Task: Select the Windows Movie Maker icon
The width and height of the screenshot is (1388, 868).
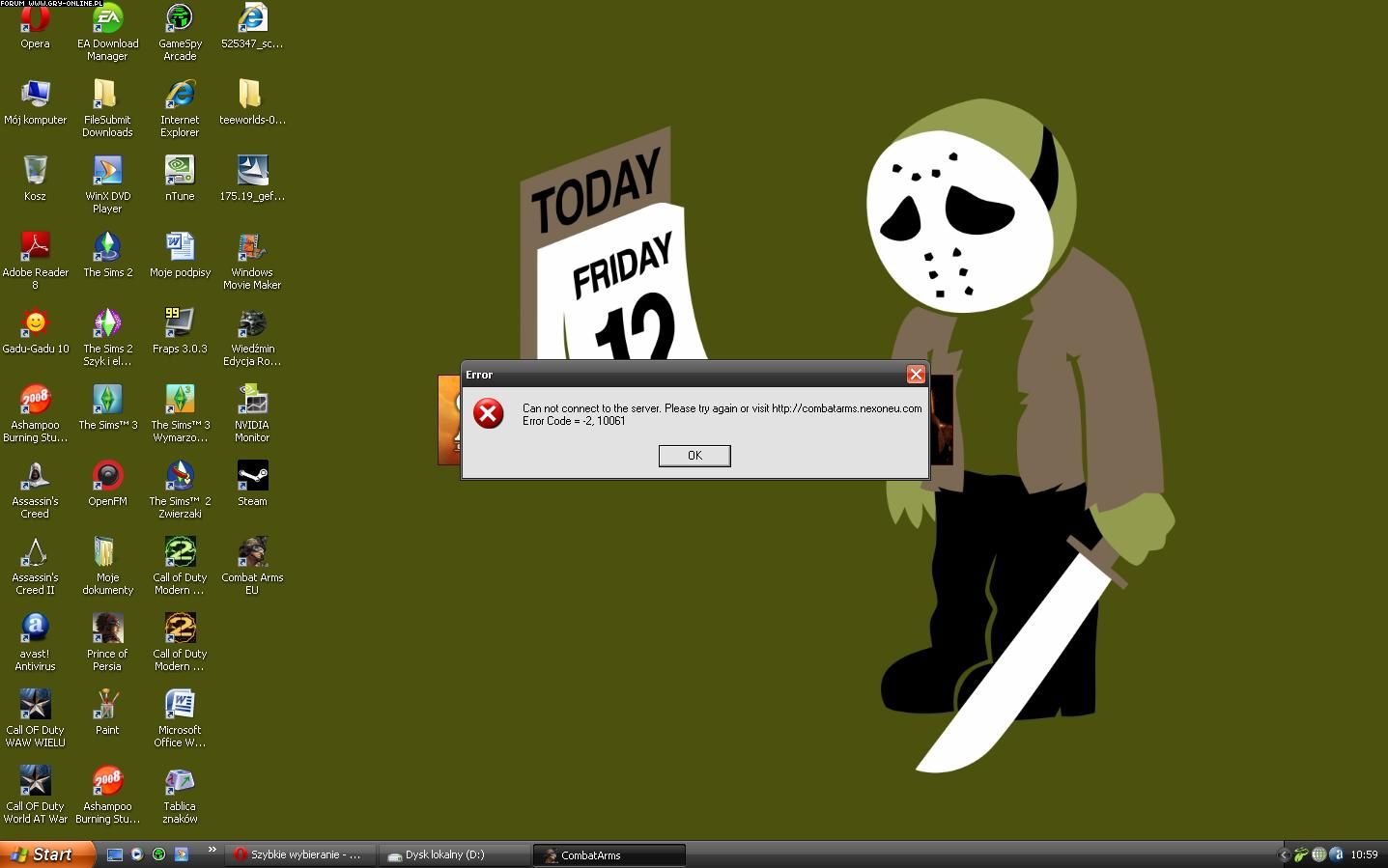Action: [x=252, y=261]
